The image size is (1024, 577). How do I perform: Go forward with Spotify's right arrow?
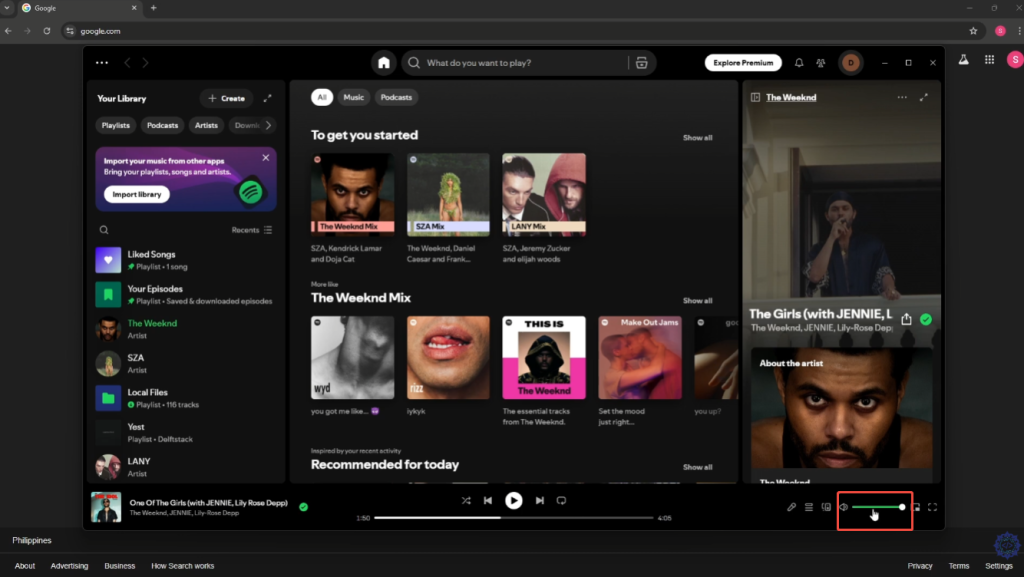[x=145, y=63]
